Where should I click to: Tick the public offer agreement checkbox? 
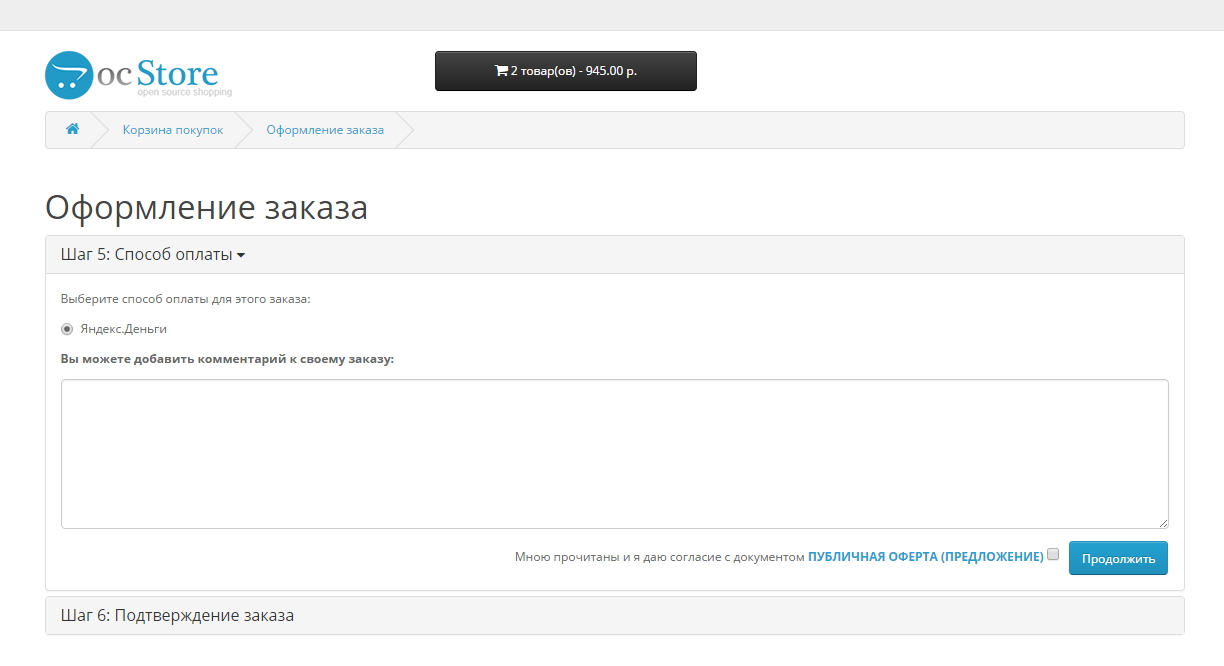(x=1053, y=555)
